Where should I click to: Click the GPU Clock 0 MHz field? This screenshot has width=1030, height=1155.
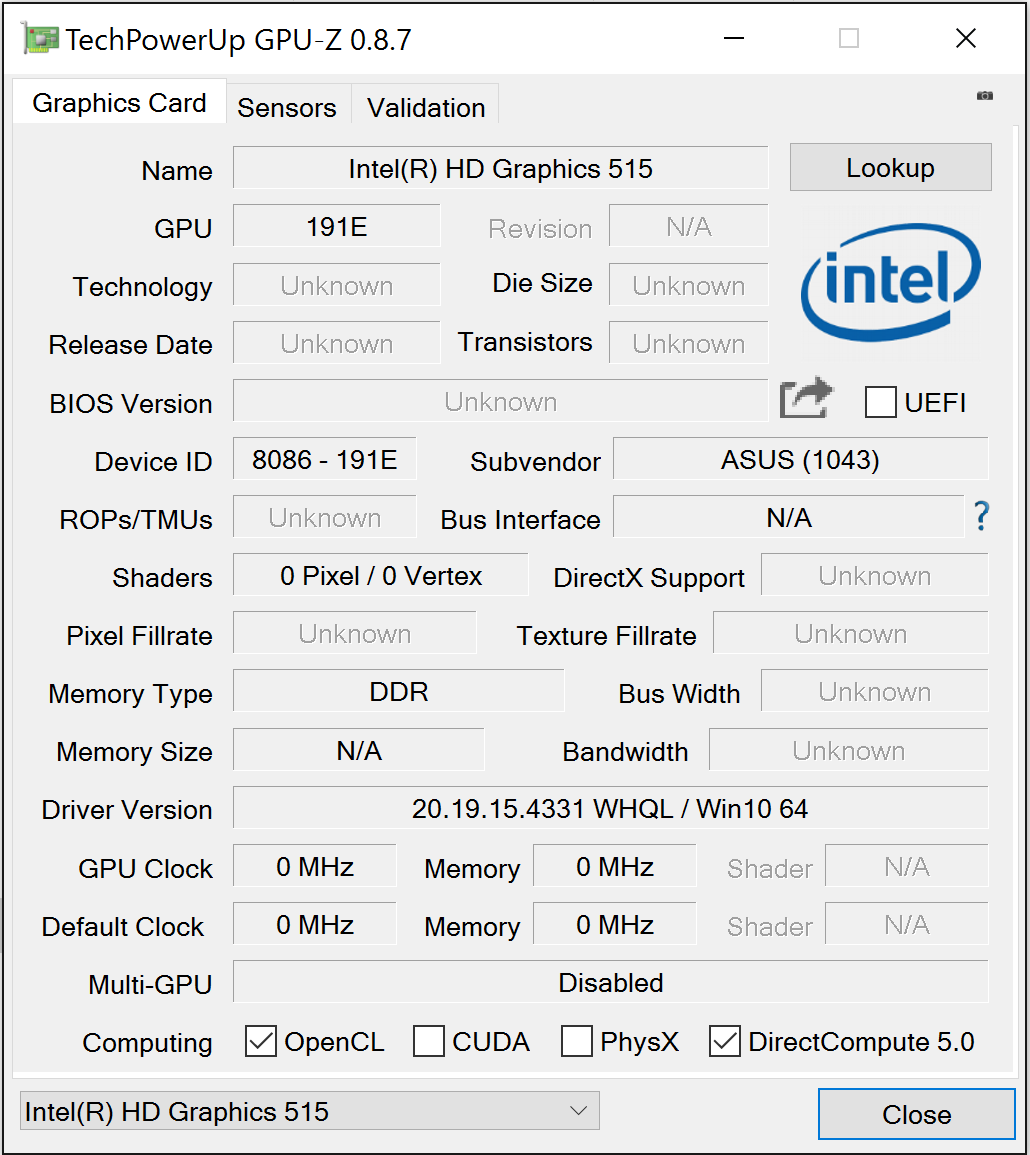tap(315, 866)
